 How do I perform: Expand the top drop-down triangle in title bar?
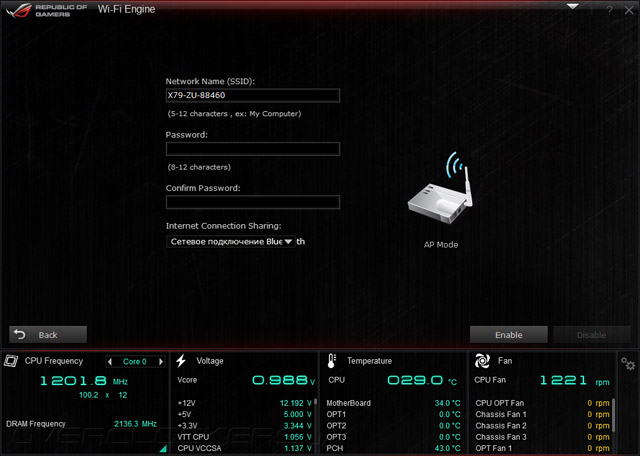coord(573,7)
